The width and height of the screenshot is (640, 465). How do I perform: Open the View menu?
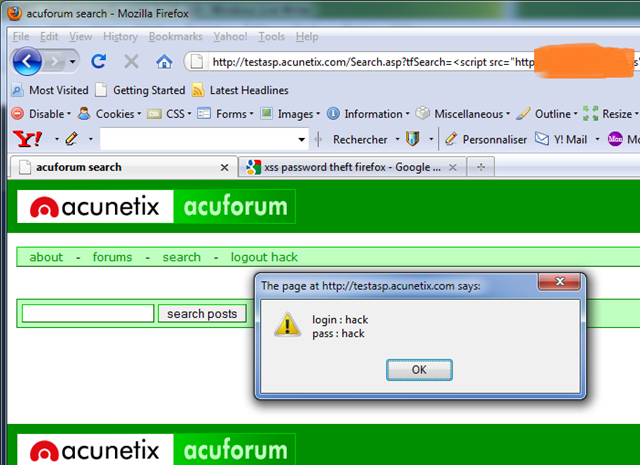coord(80,37)
